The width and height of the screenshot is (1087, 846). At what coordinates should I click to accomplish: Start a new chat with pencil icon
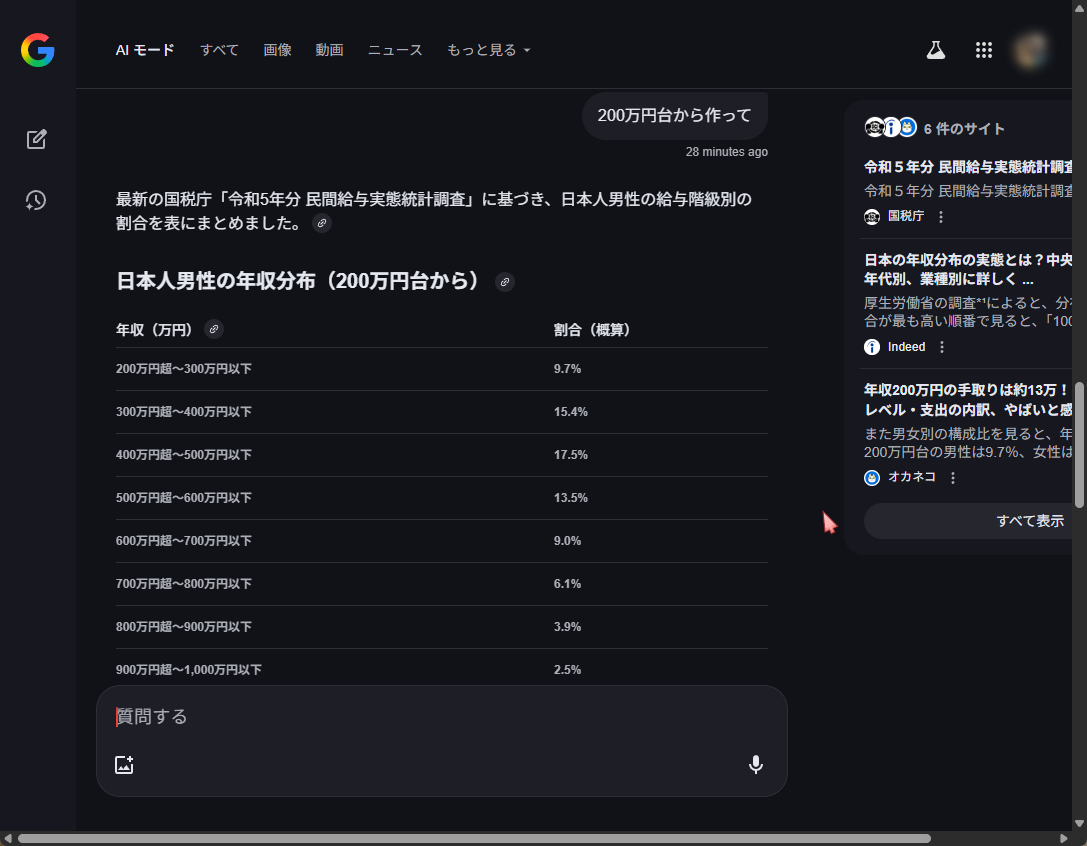(37, 139)
